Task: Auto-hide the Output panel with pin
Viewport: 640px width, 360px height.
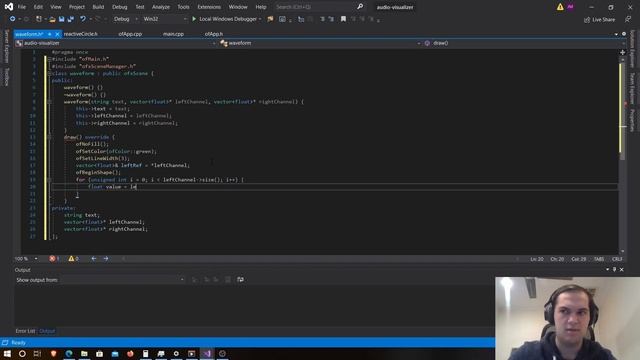Action: [x=614, y=270]
